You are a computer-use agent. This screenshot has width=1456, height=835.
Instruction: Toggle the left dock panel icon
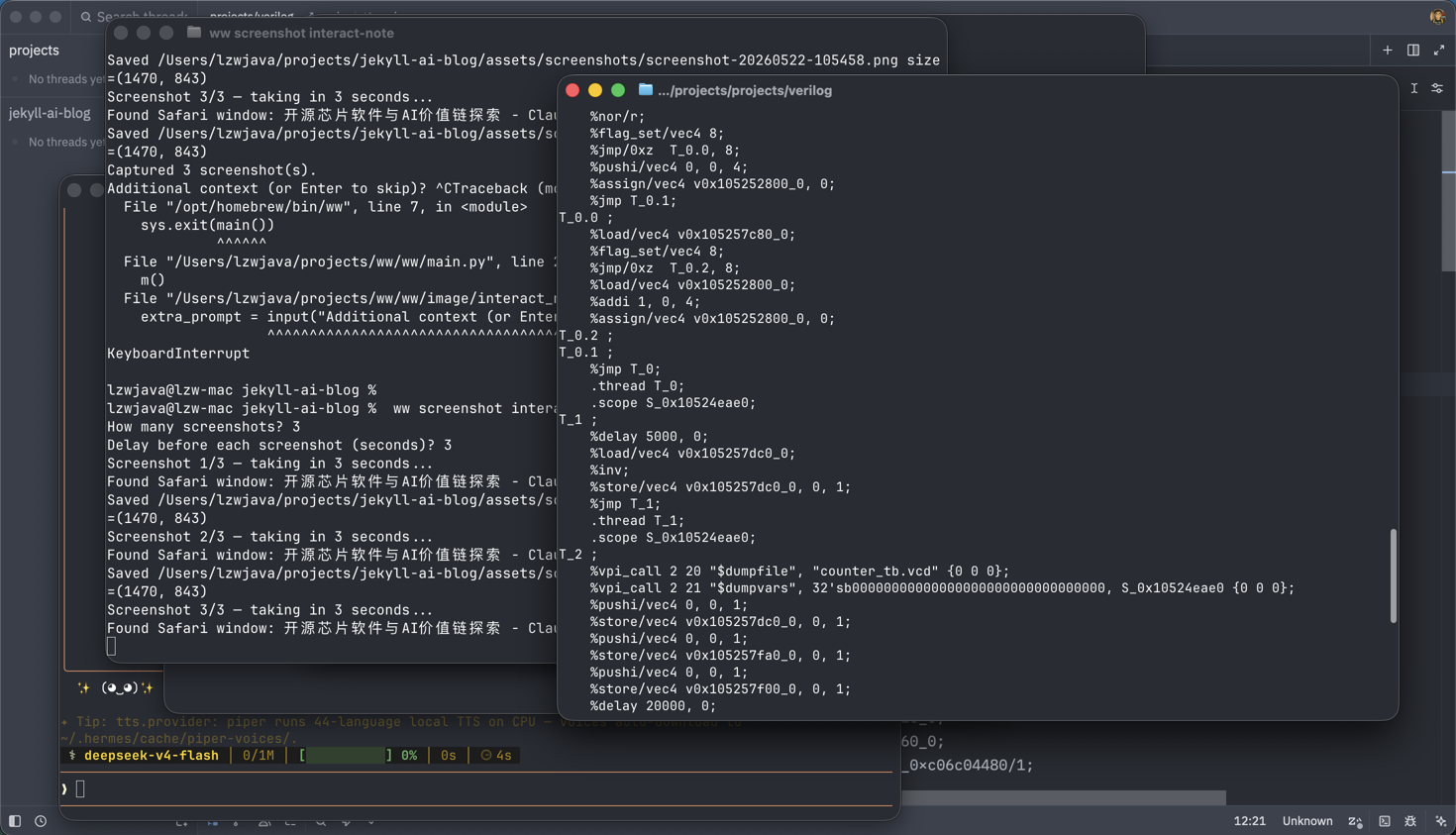(x=15, y=821)
